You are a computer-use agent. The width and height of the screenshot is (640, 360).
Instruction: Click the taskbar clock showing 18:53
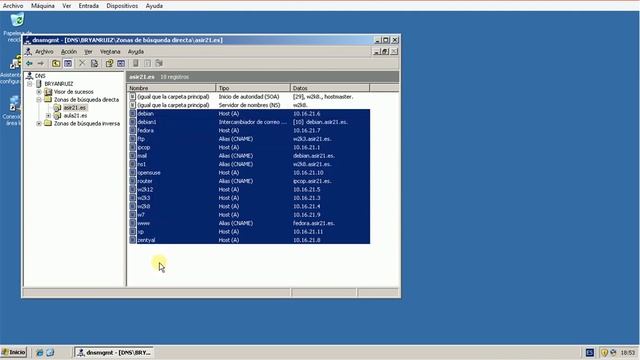click(x=628, y=353)
